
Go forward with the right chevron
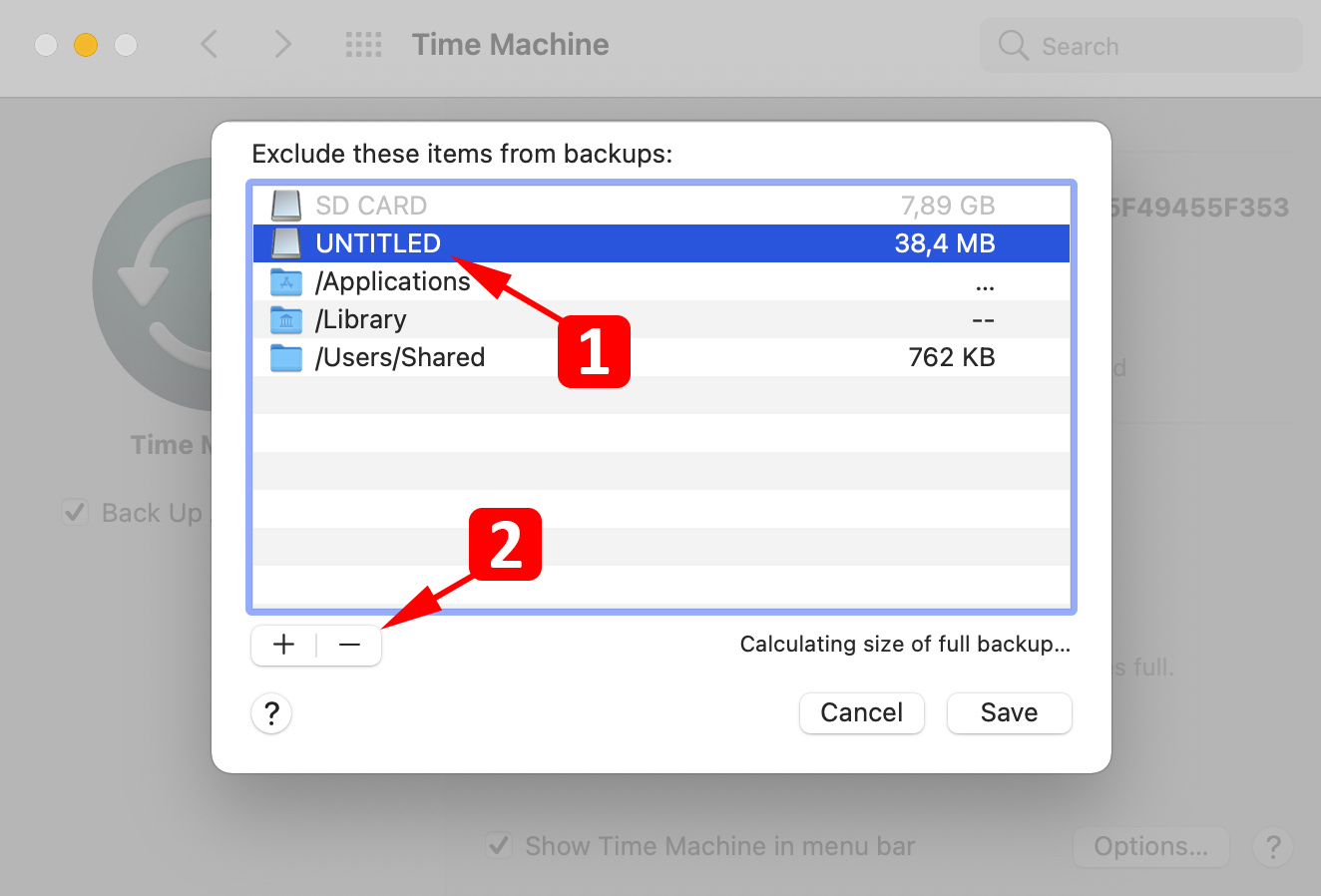coord(283,44)
